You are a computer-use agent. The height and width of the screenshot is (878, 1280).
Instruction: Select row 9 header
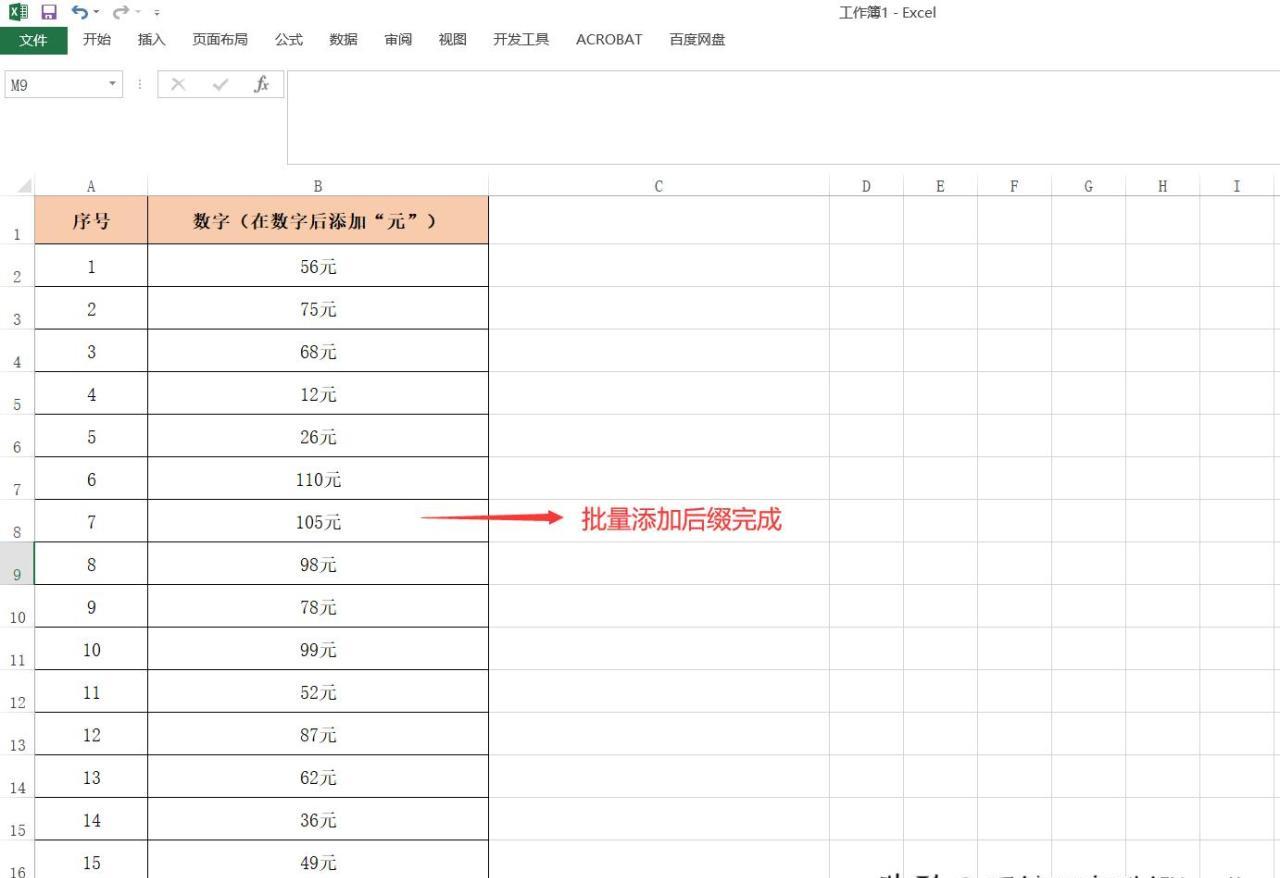coord(17,564)
